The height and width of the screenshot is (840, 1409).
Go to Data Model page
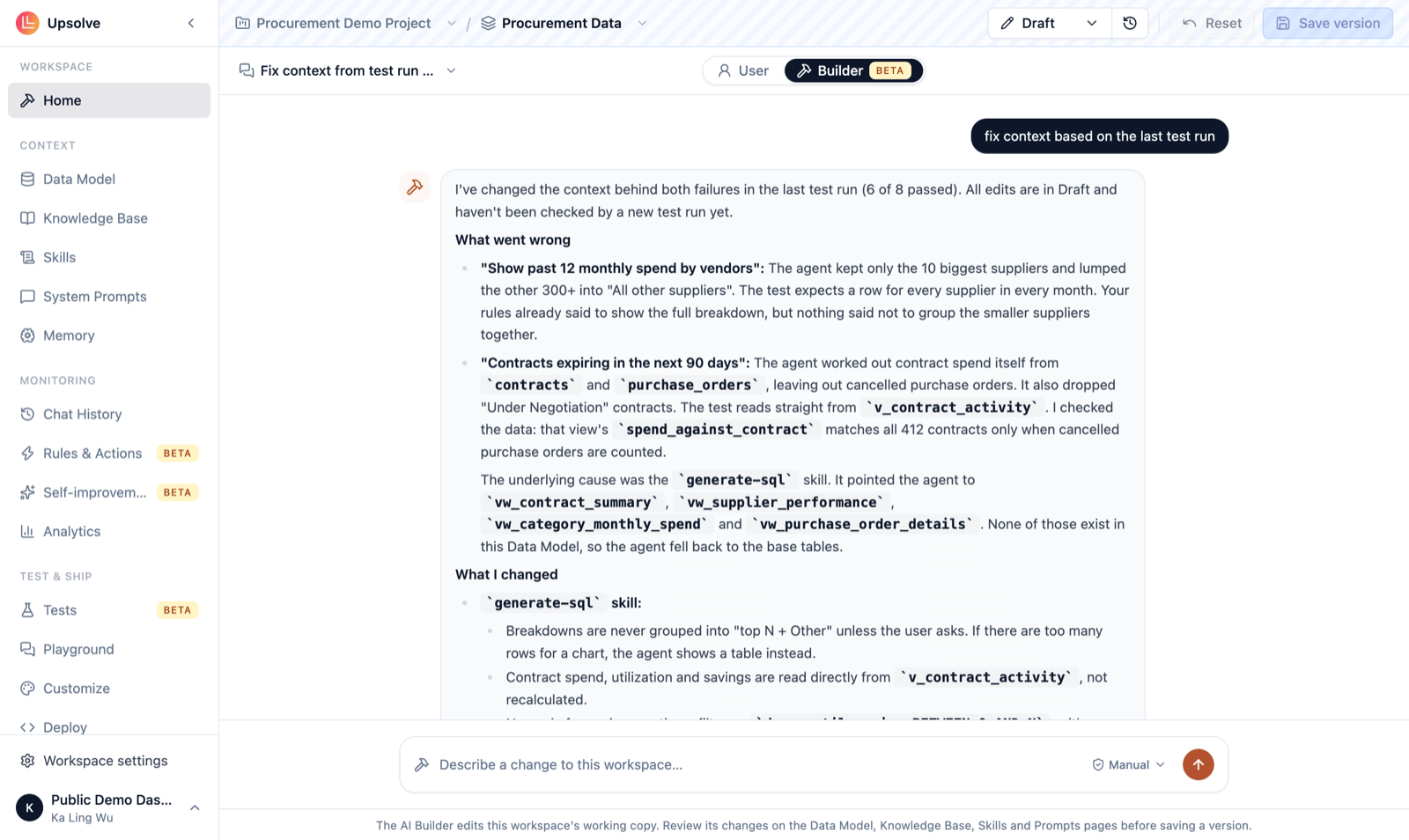point(109,179)
